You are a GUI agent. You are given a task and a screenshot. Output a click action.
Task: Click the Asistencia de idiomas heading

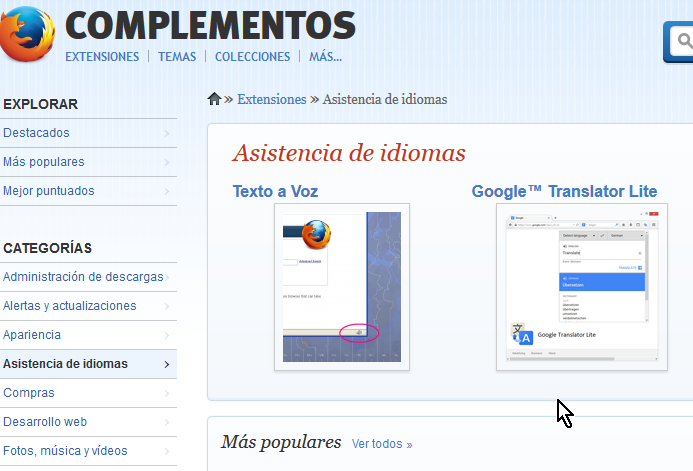point(349,153)
